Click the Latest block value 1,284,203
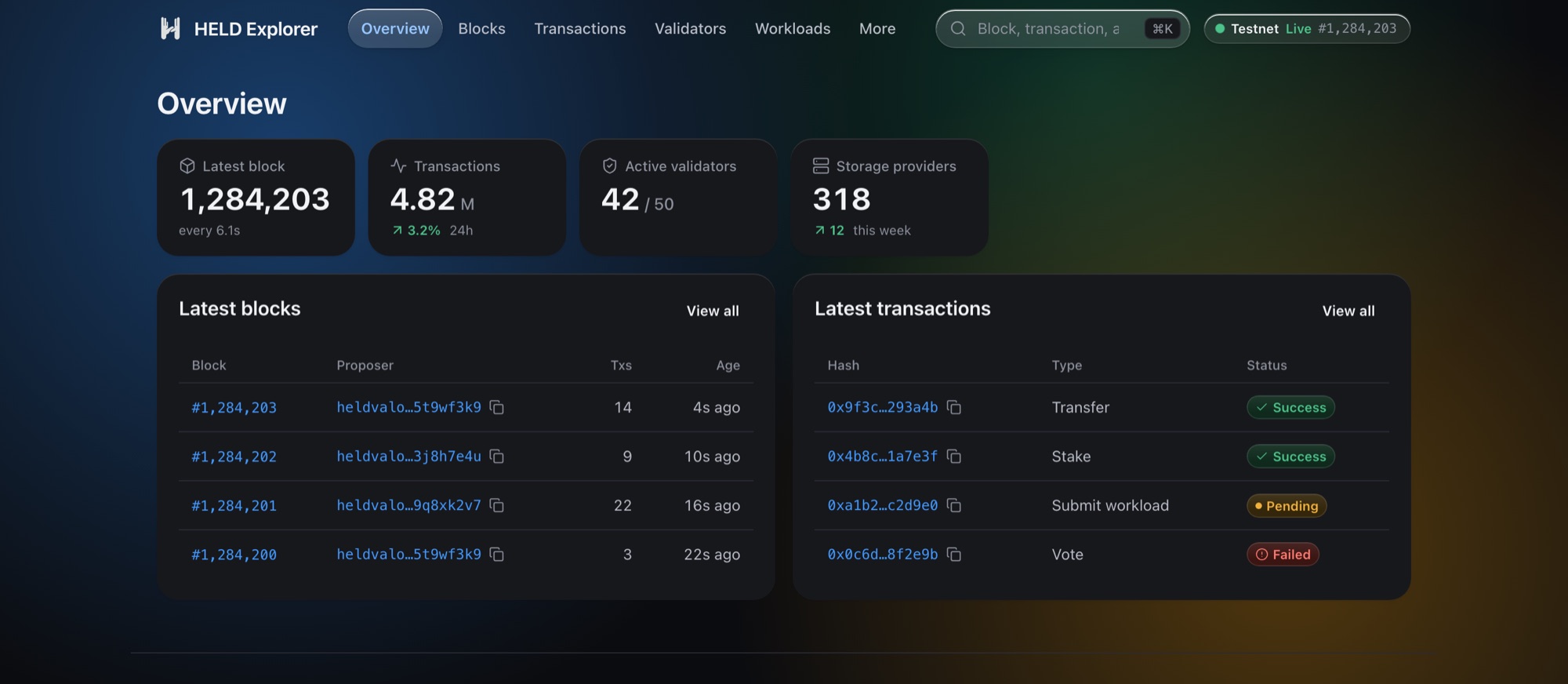The width and height of the screenshot is (1568, 684). pos(255,199)
